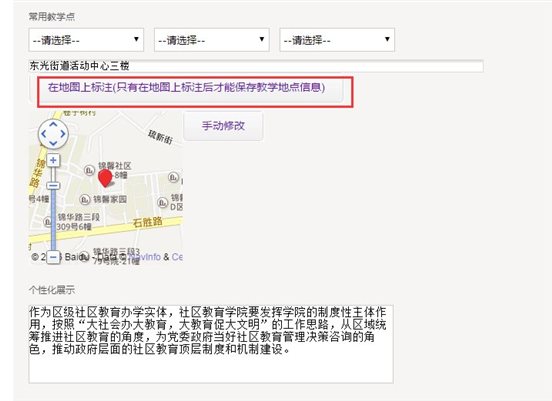Zoom in map with plus button
The width and height of the screenshot is (552, 401).
click(53, 161)
